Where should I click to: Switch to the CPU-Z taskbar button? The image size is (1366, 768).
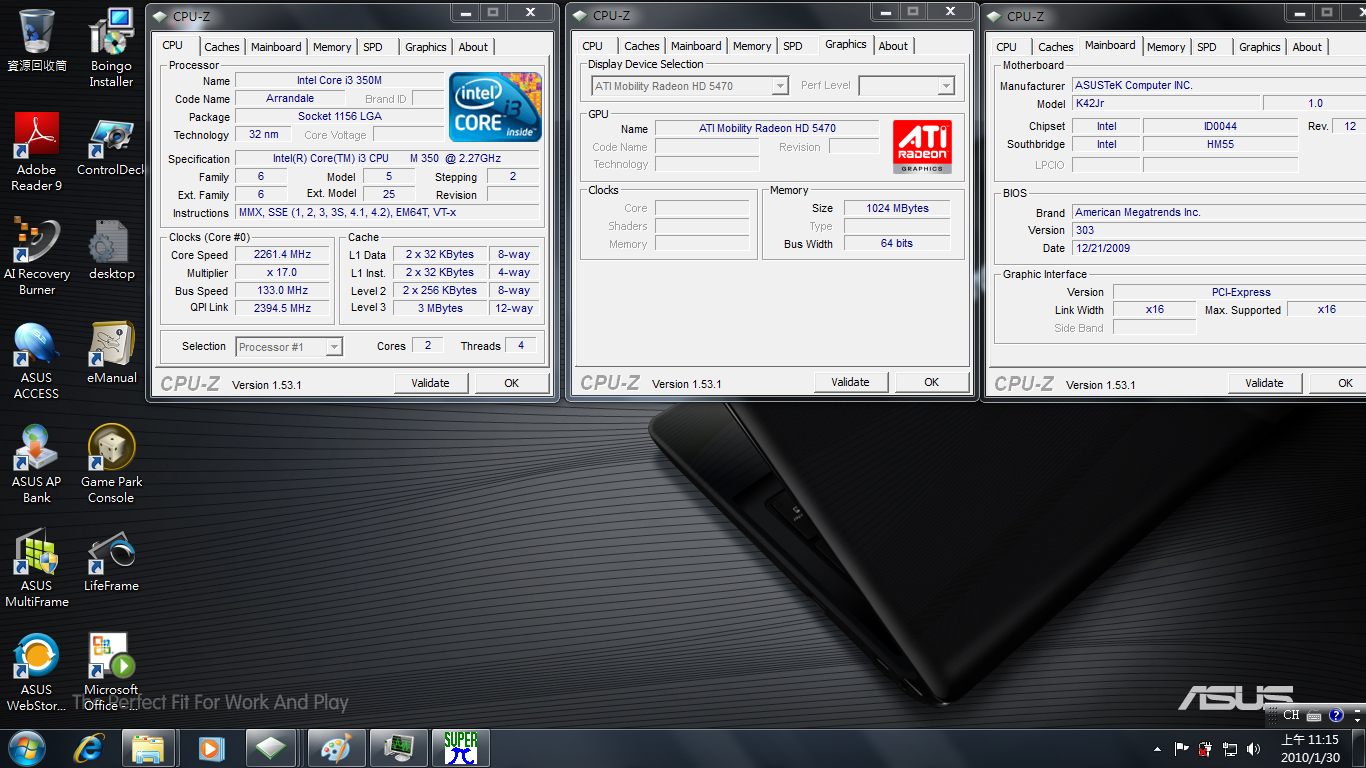tap(272, 748)
